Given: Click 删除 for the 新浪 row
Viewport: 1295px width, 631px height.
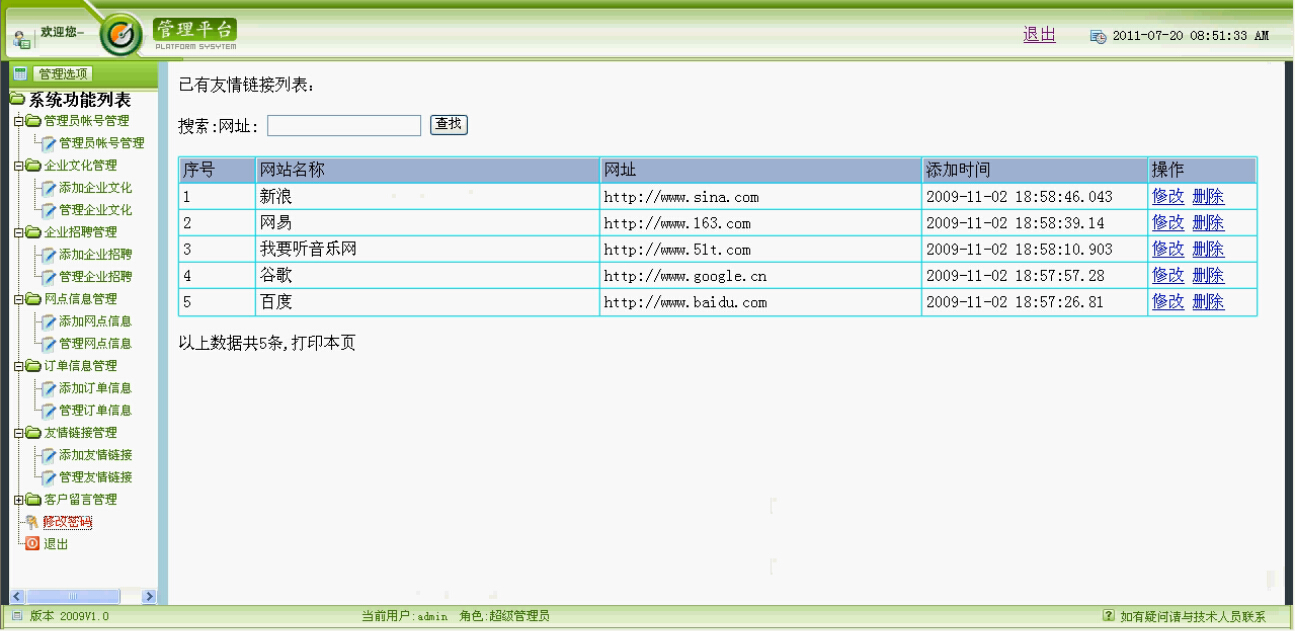Looking at the screenshot, I should pyautogui.click(x=1208, y=196).
